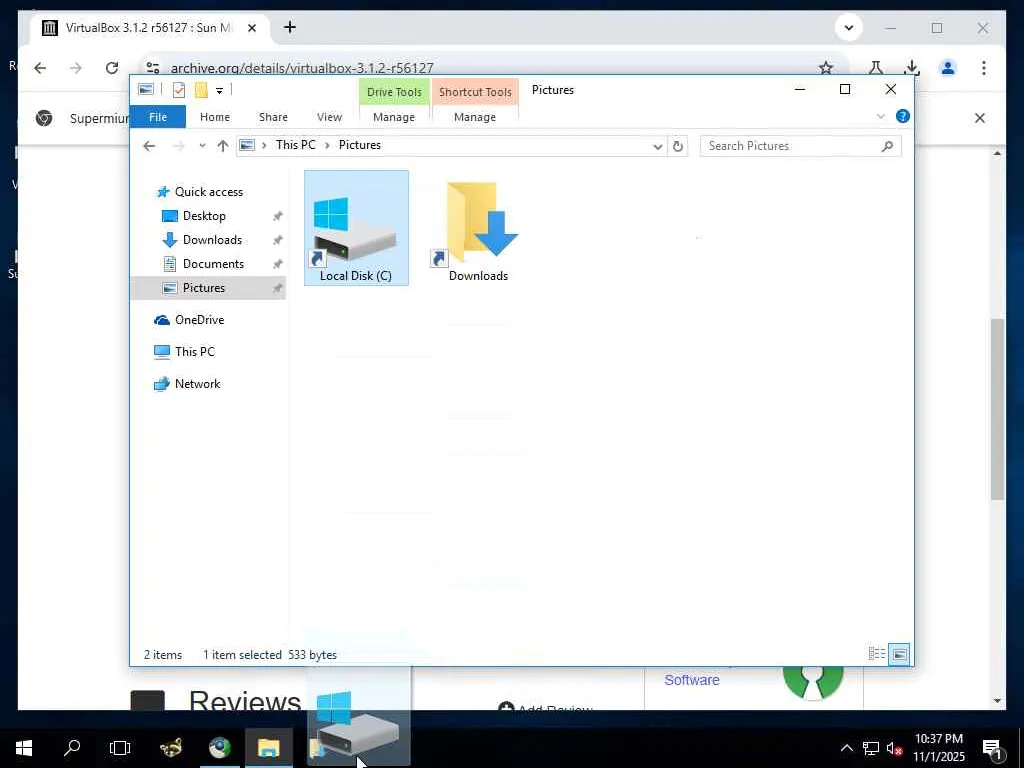Viewport: 1024px width, 768px height.
Task: Click This PC in the address breadcrumb
Action: [295, 145]
